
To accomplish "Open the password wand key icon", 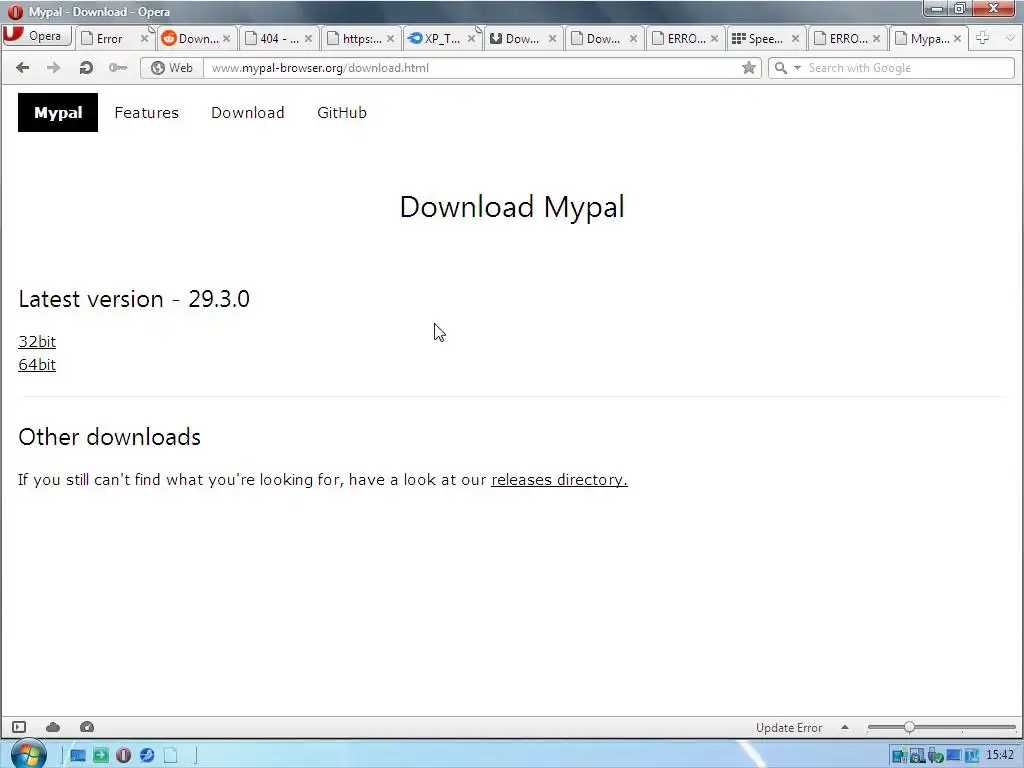I will (x=118, y=68).
